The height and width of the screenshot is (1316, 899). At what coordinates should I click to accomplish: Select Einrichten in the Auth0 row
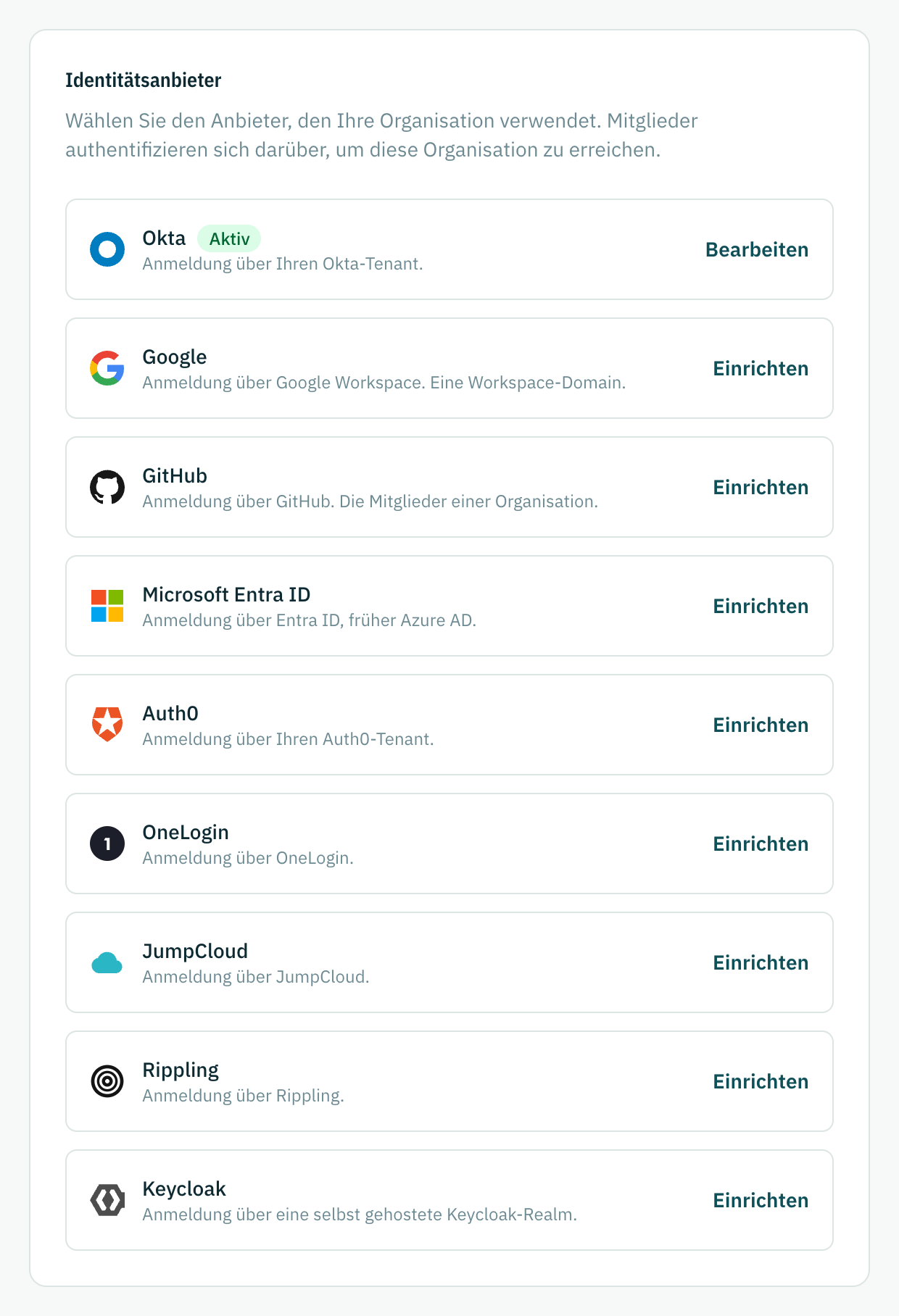[x=761, y=725]
